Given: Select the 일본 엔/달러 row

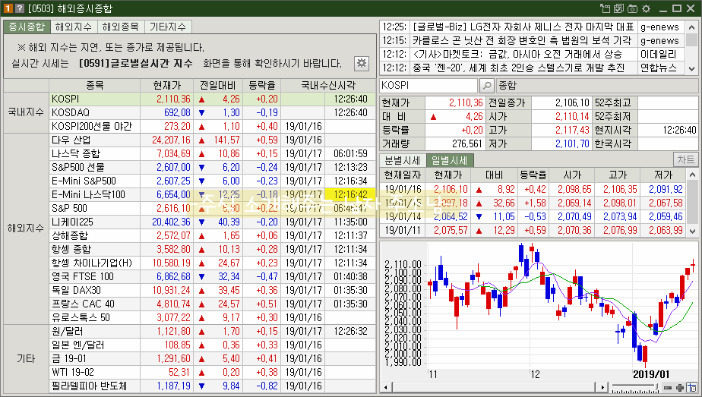Looking at the screenshot, I should (213, 345).
